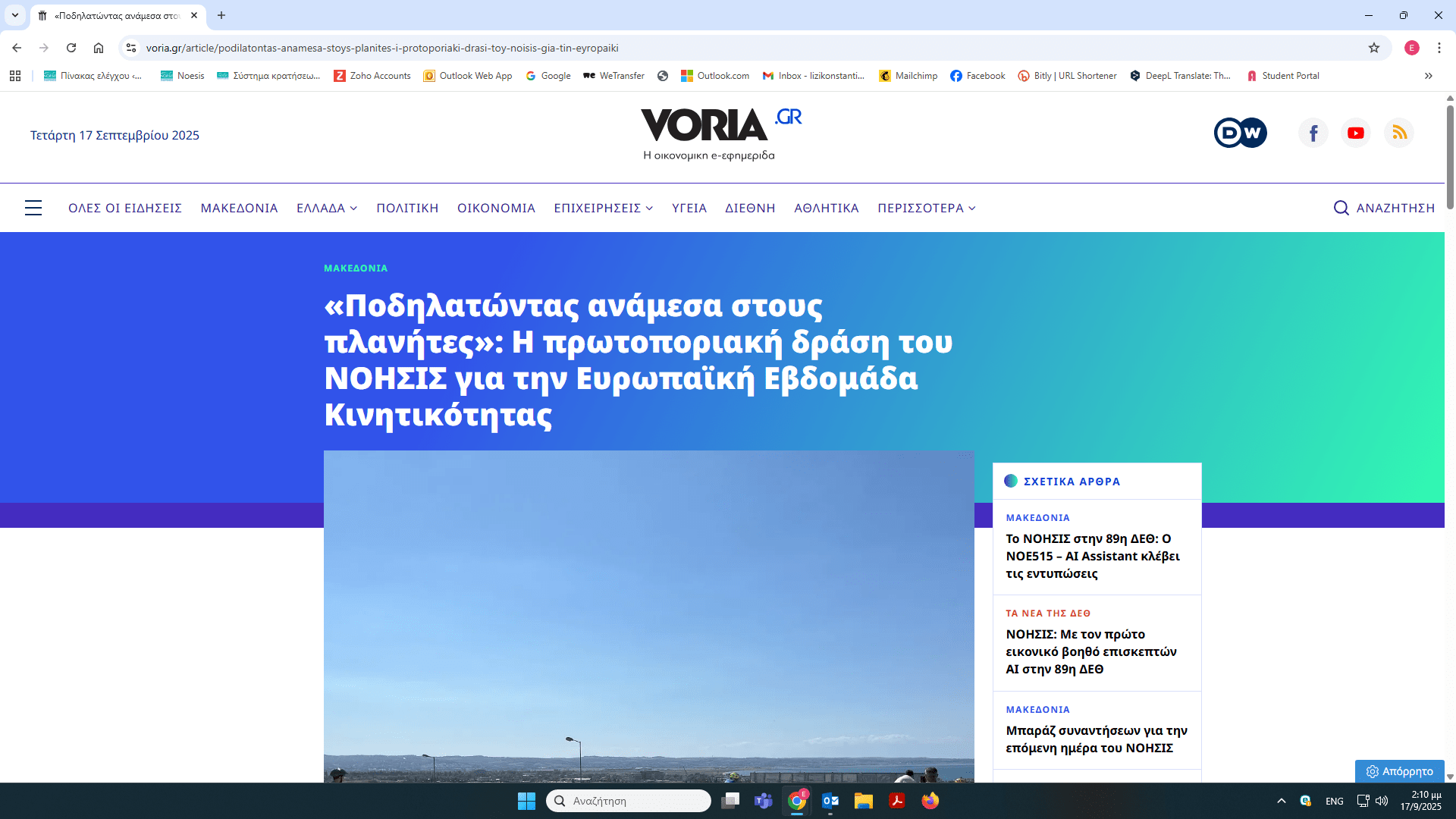Screen dimensions: 1456x819
Task: Open the ΠΟΛΙΤΙΚΗ menu section
Action: point(407,208)
